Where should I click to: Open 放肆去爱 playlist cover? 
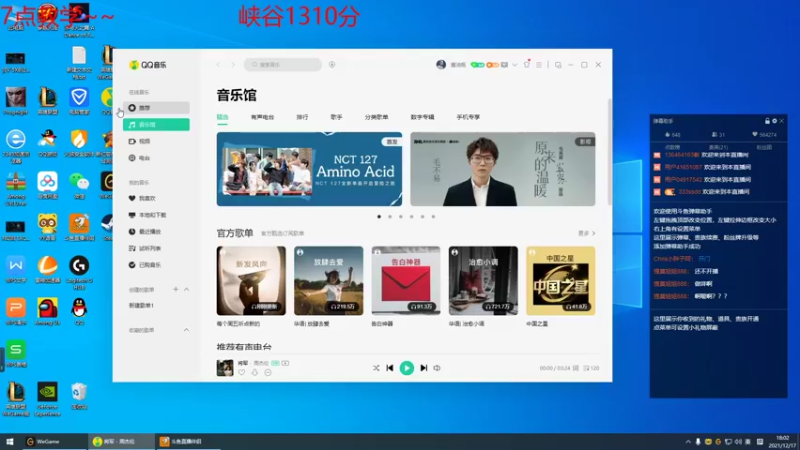tap(329, 281)
